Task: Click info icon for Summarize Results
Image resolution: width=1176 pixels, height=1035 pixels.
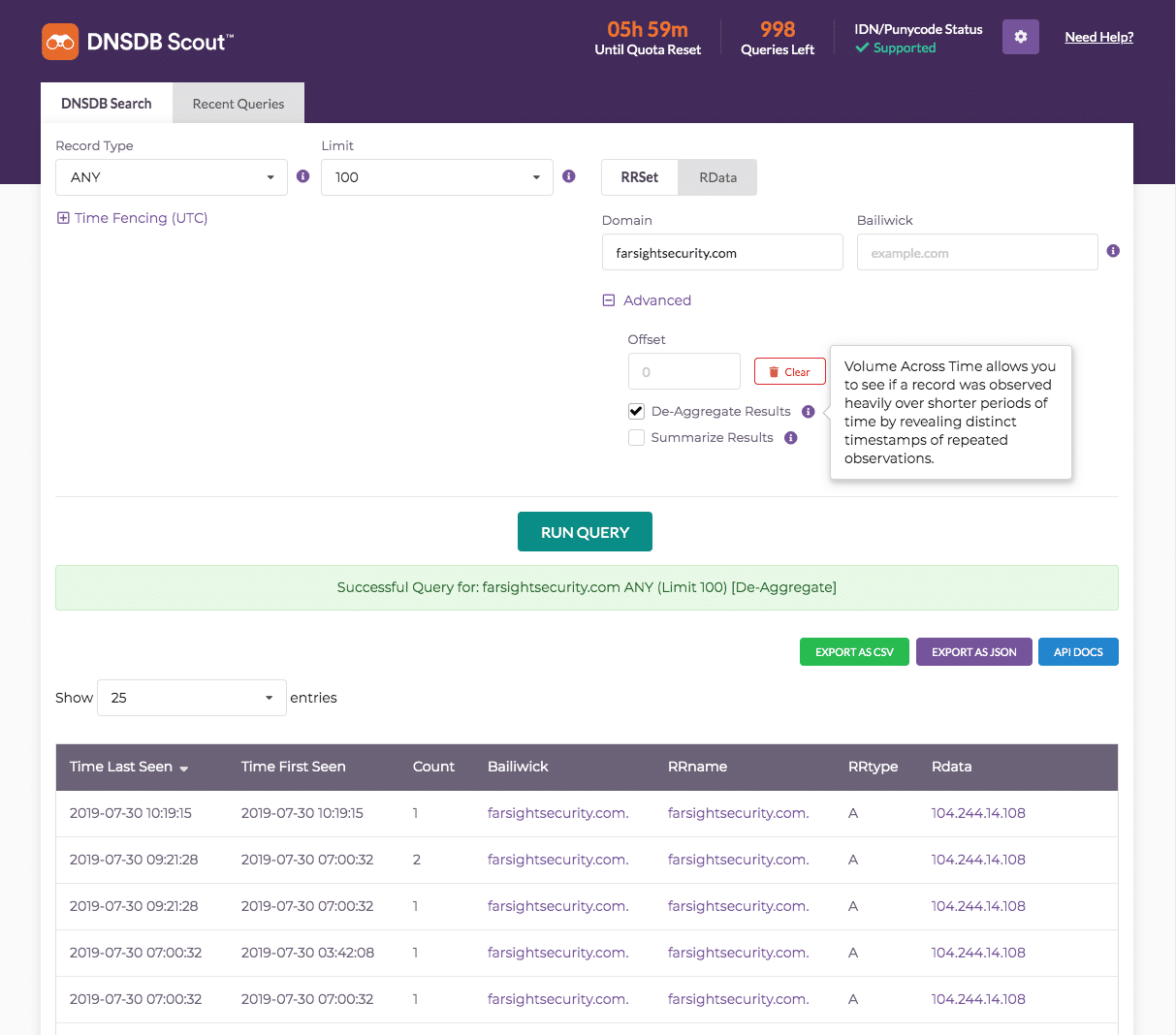Action: click(791, 438)
